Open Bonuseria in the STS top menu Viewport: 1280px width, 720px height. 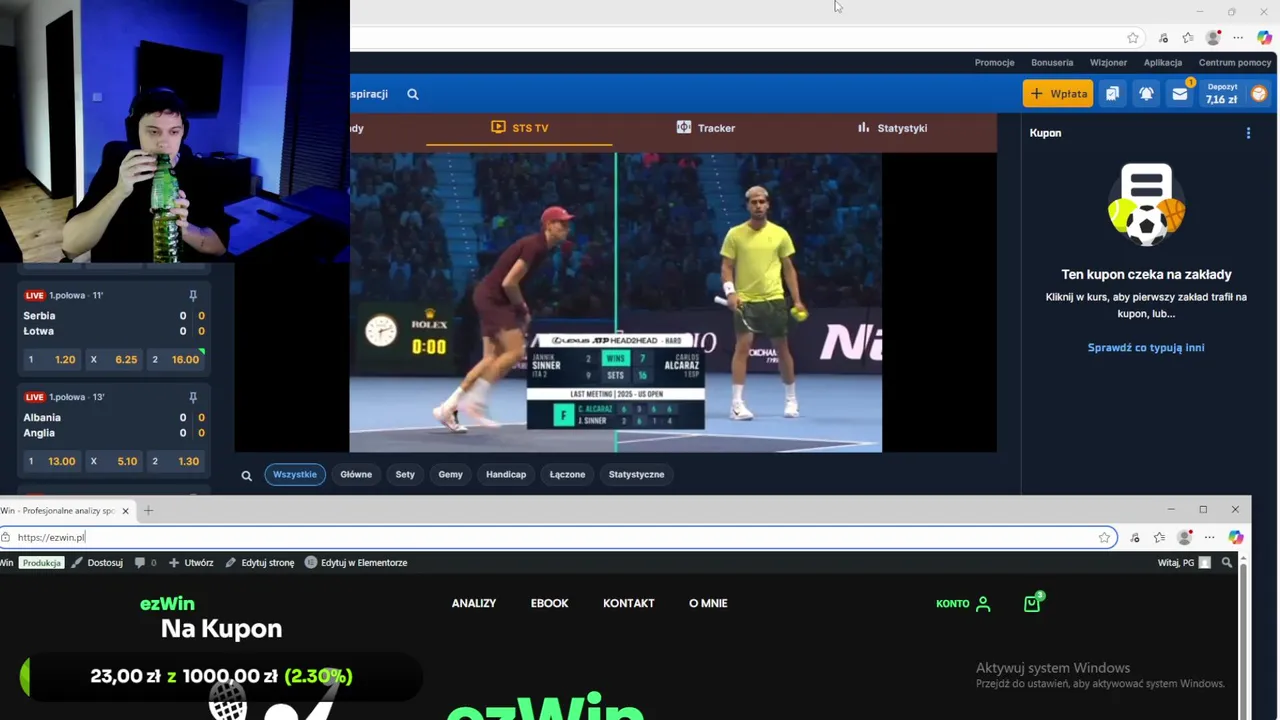(x=1052, y=62)
